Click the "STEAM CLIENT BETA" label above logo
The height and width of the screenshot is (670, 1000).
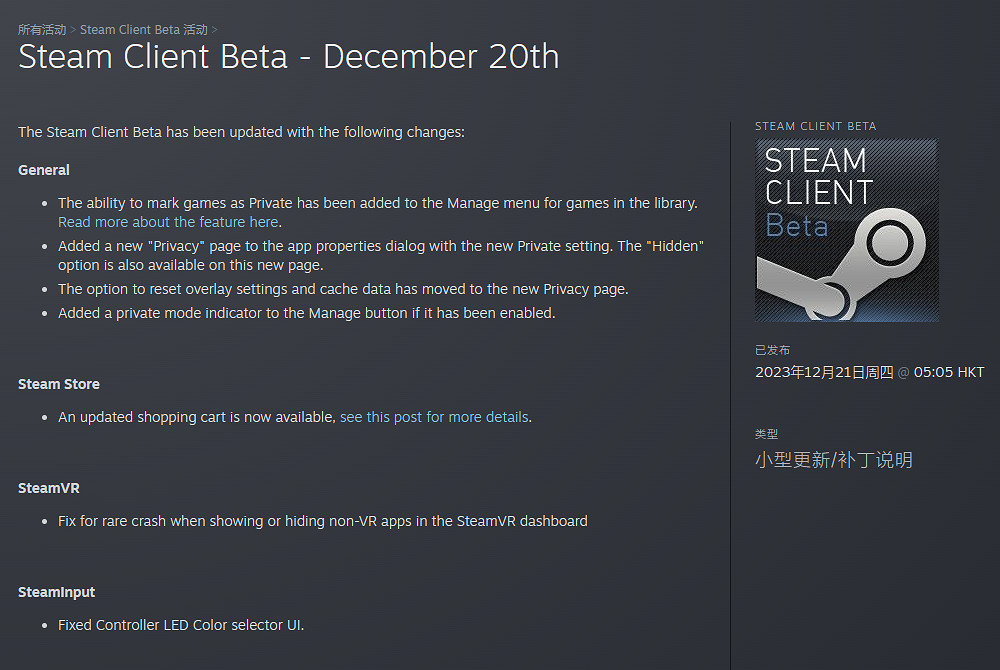point(815,126)
